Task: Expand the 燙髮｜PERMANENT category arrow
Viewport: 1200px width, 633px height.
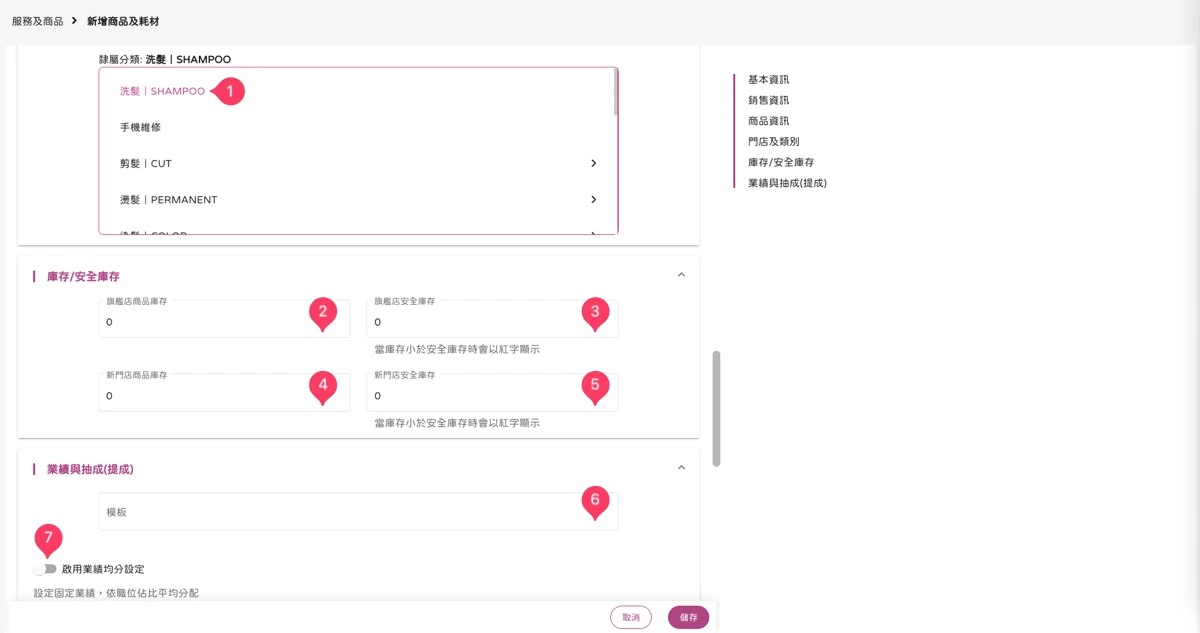Action: [x=593, y=199]
